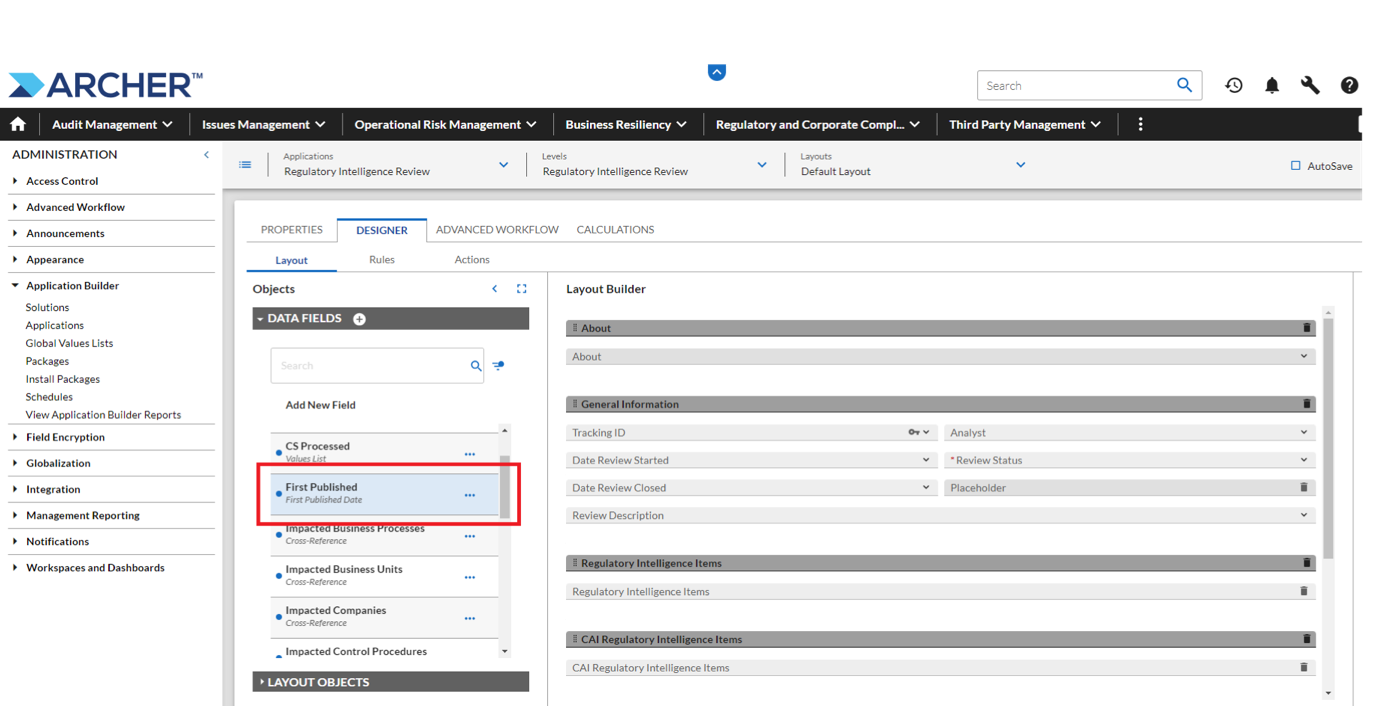
Task: Delete the About section
Action: 1306,328
